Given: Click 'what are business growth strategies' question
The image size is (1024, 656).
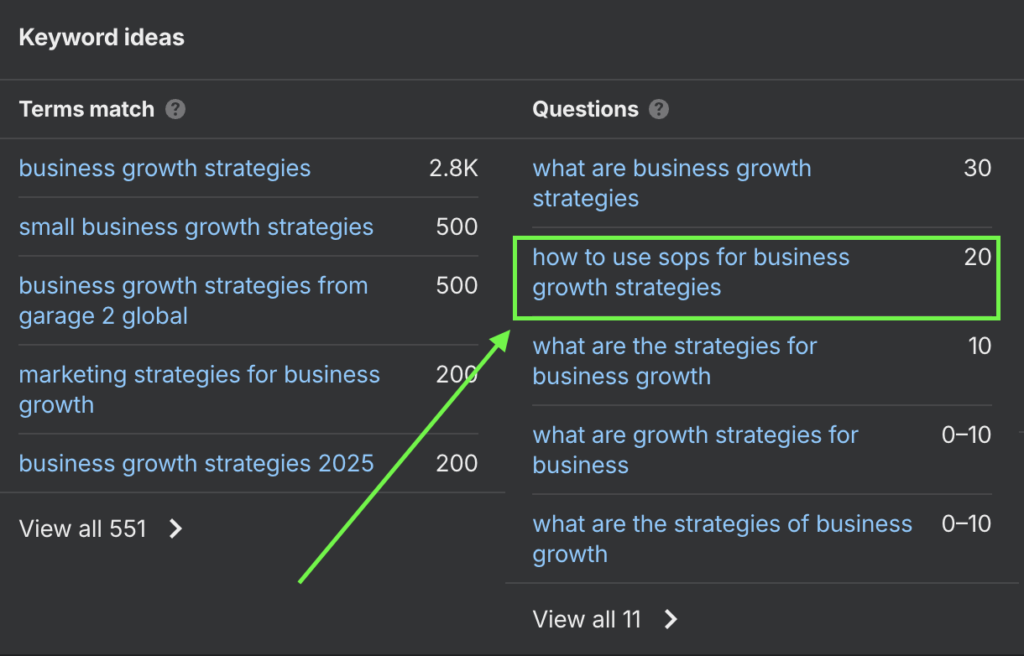Looking at the screenshot, I should [671, 183].
